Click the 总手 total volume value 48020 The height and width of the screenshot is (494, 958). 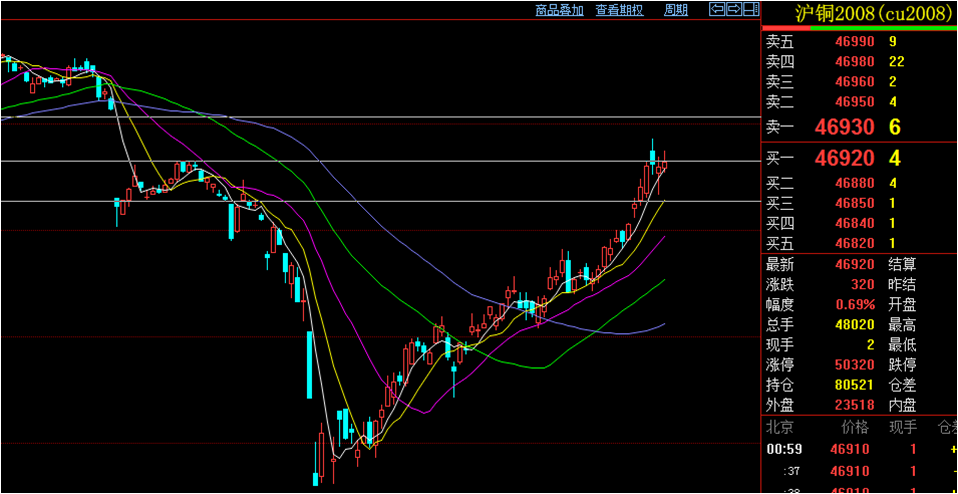[x=854, y=325]
